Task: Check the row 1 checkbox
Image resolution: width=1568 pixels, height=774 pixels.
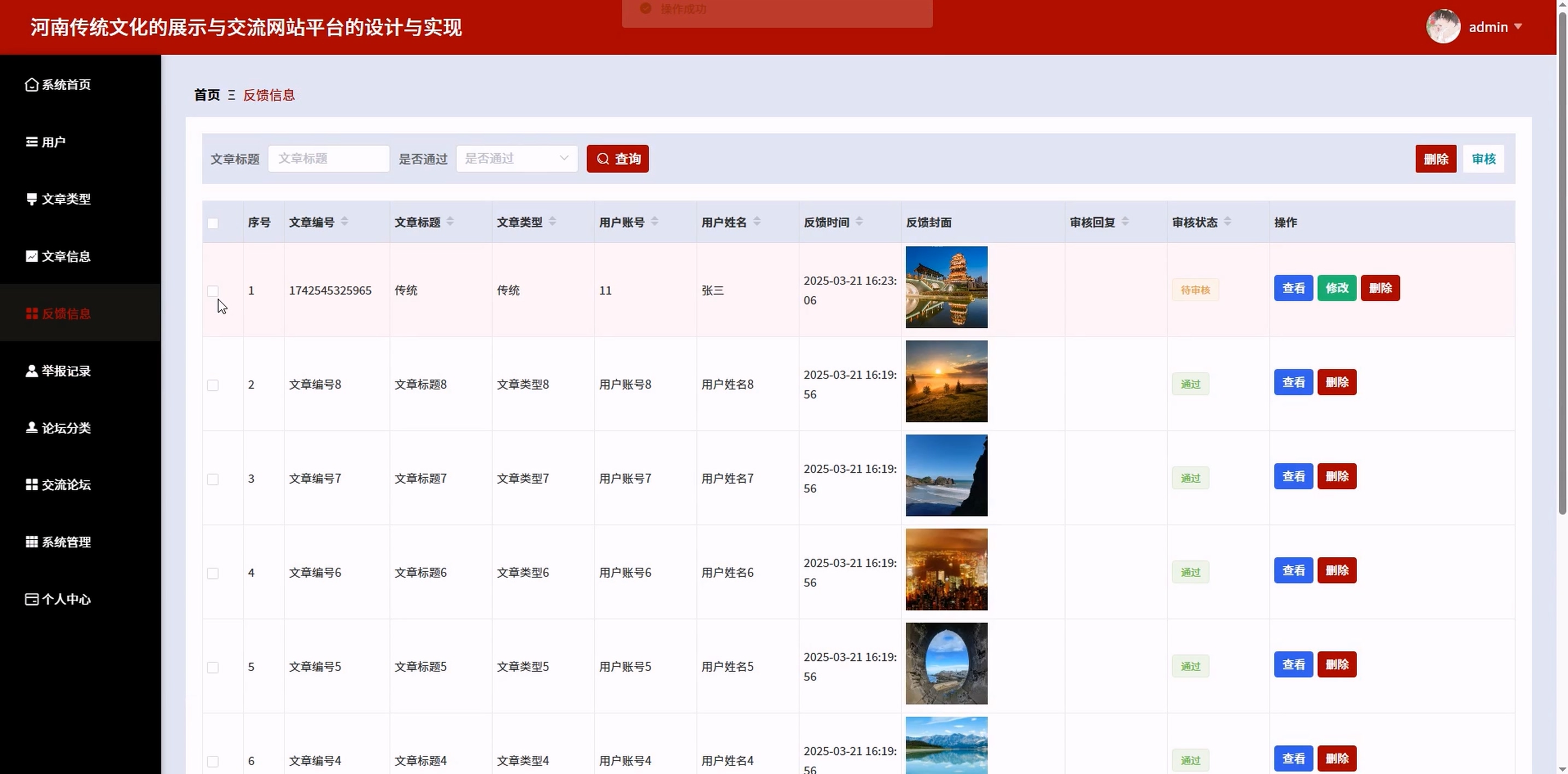Action: pyautogui.click(x=213, y=291)
